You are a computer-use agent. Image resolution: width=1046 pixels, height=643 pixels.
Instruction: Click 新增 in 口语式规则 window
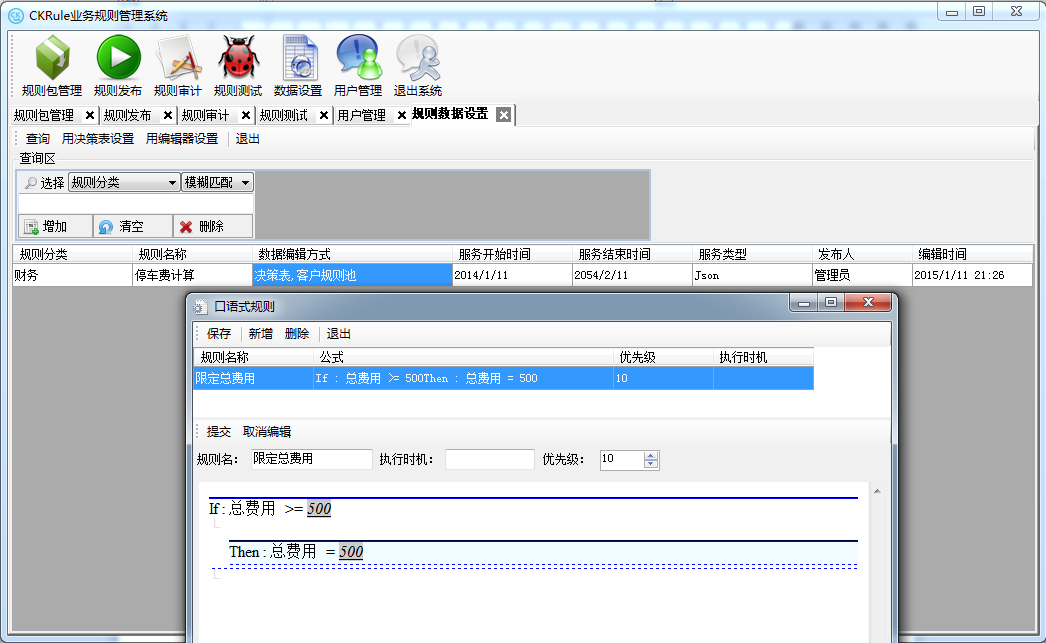click(x=260, y=334)
